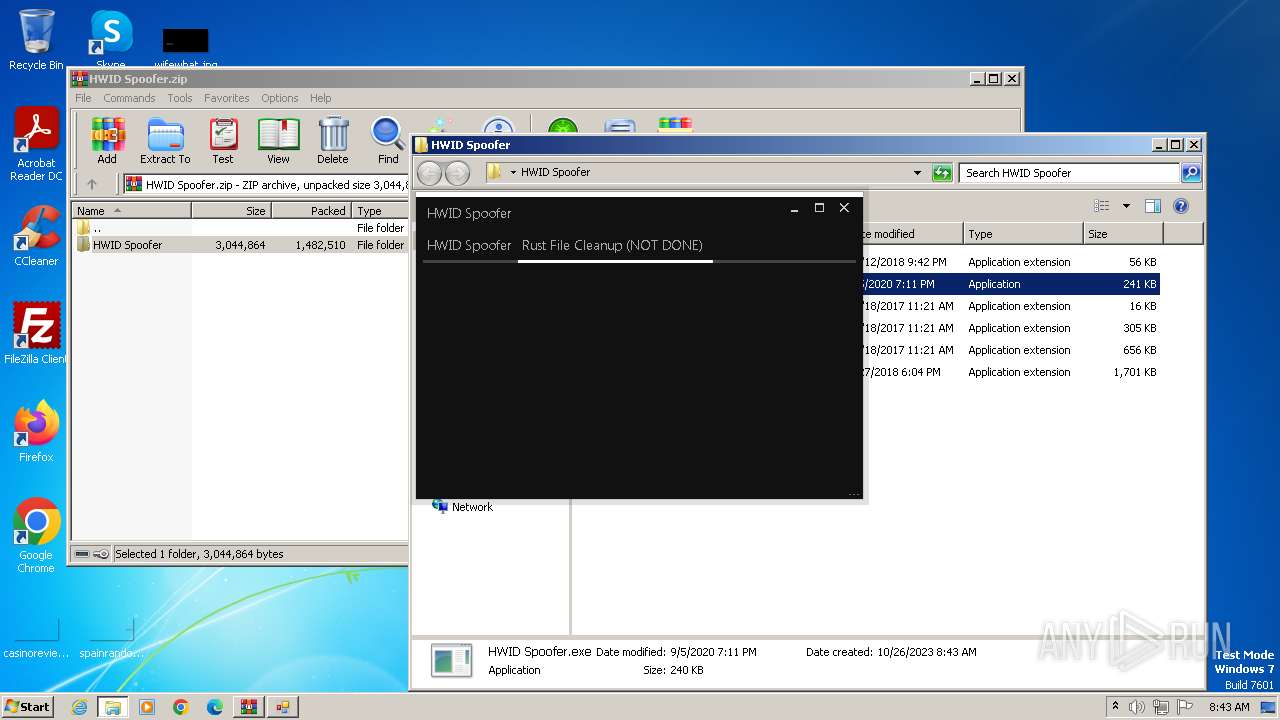Open Rust File Cleanup (NOT DONE) tab
The image size is (1280, 720).
click(x=612, y=245)
